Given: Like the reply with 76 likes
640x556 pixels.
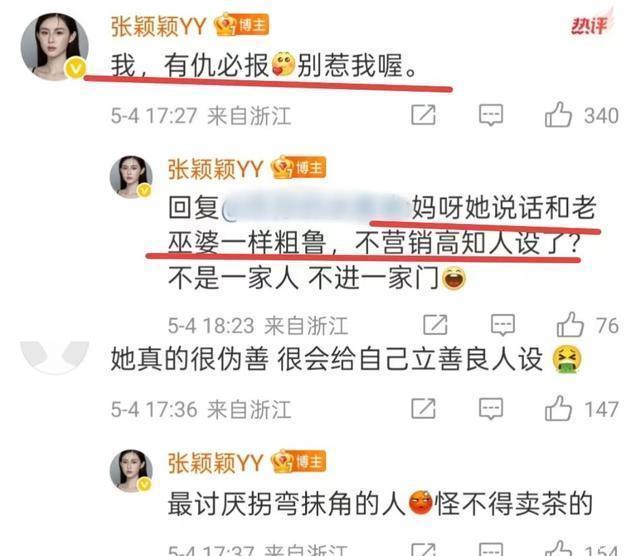Looking at the screenshot, I should tap(570, 325).
